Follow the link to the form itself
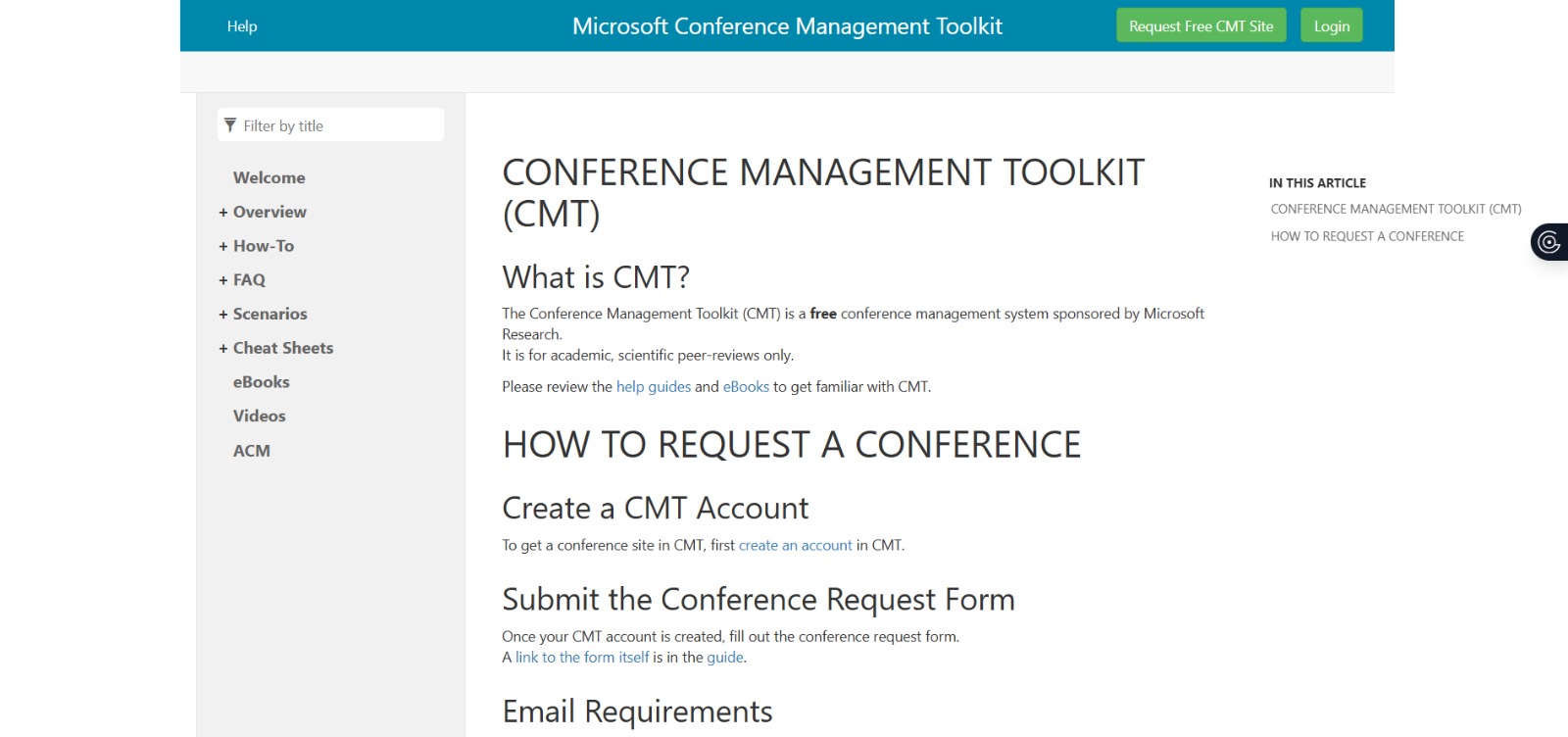Image resolution: width=1568 pixels, height=737 pixels. pos(582,658)
